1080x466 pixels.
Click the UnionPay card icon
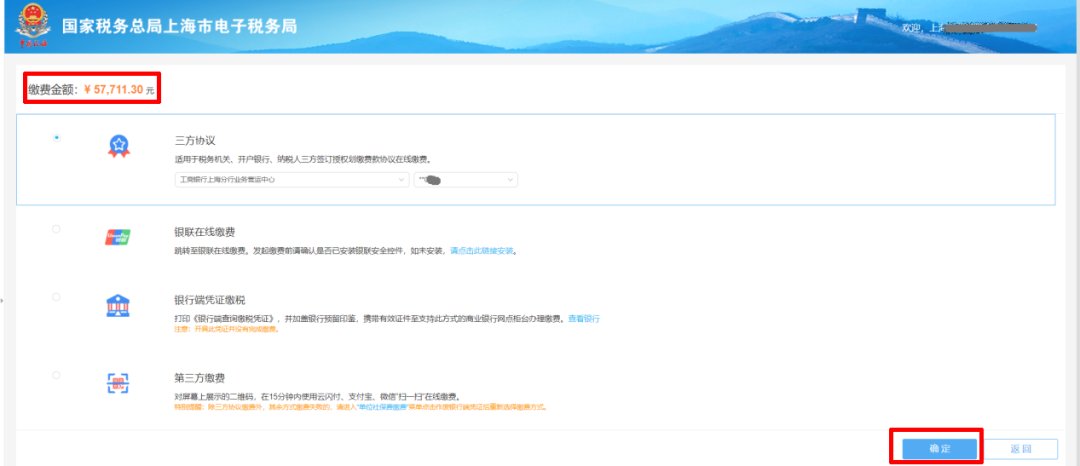[118, 237]
